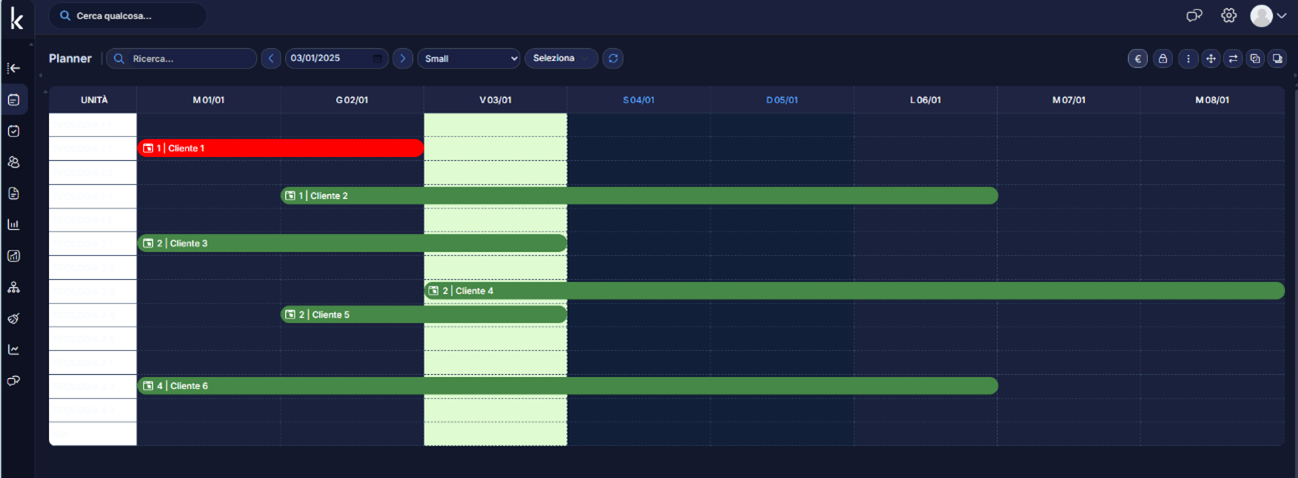Click the swap arrows icon

[1233, 59]
